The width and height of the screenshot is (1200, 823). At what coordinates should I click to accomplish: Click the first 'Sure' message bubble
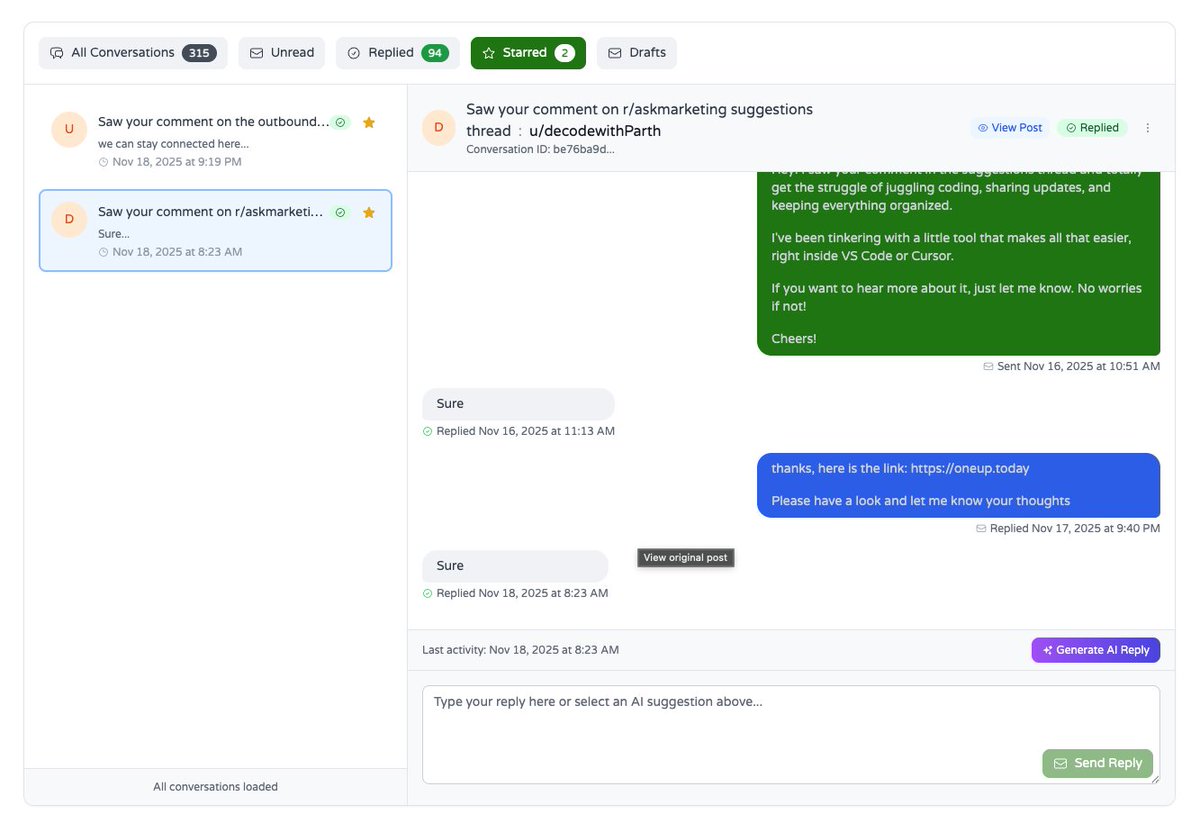518,404
